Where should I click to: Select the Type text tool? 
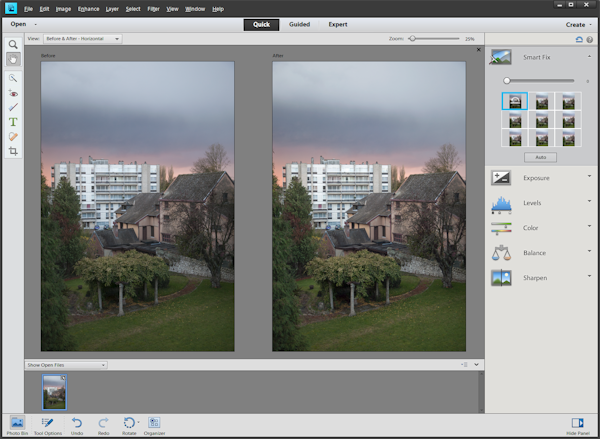(13, 121)
